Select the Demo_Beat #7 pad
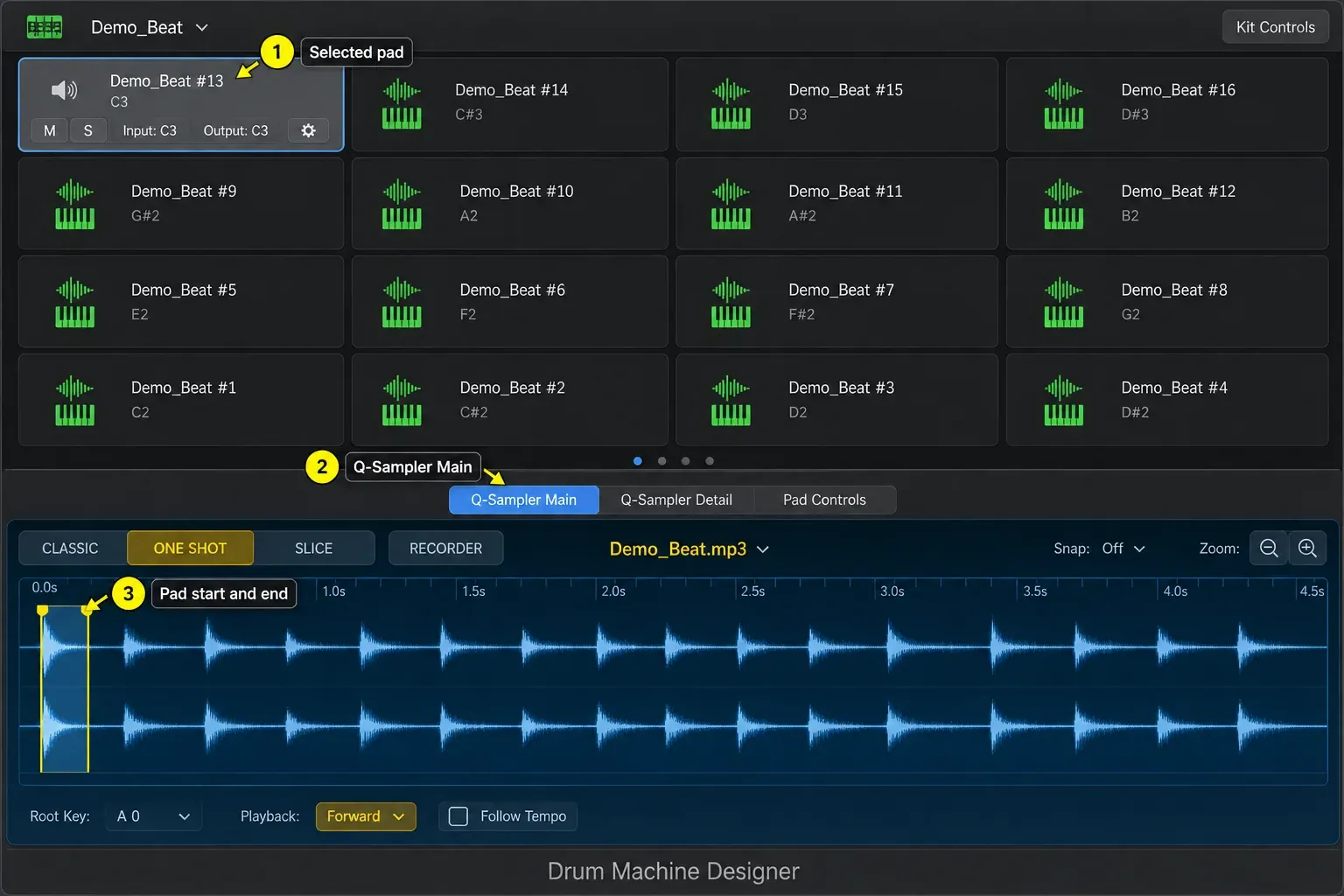This screenshot has height=896, width=1344. [x=836, y=302]
